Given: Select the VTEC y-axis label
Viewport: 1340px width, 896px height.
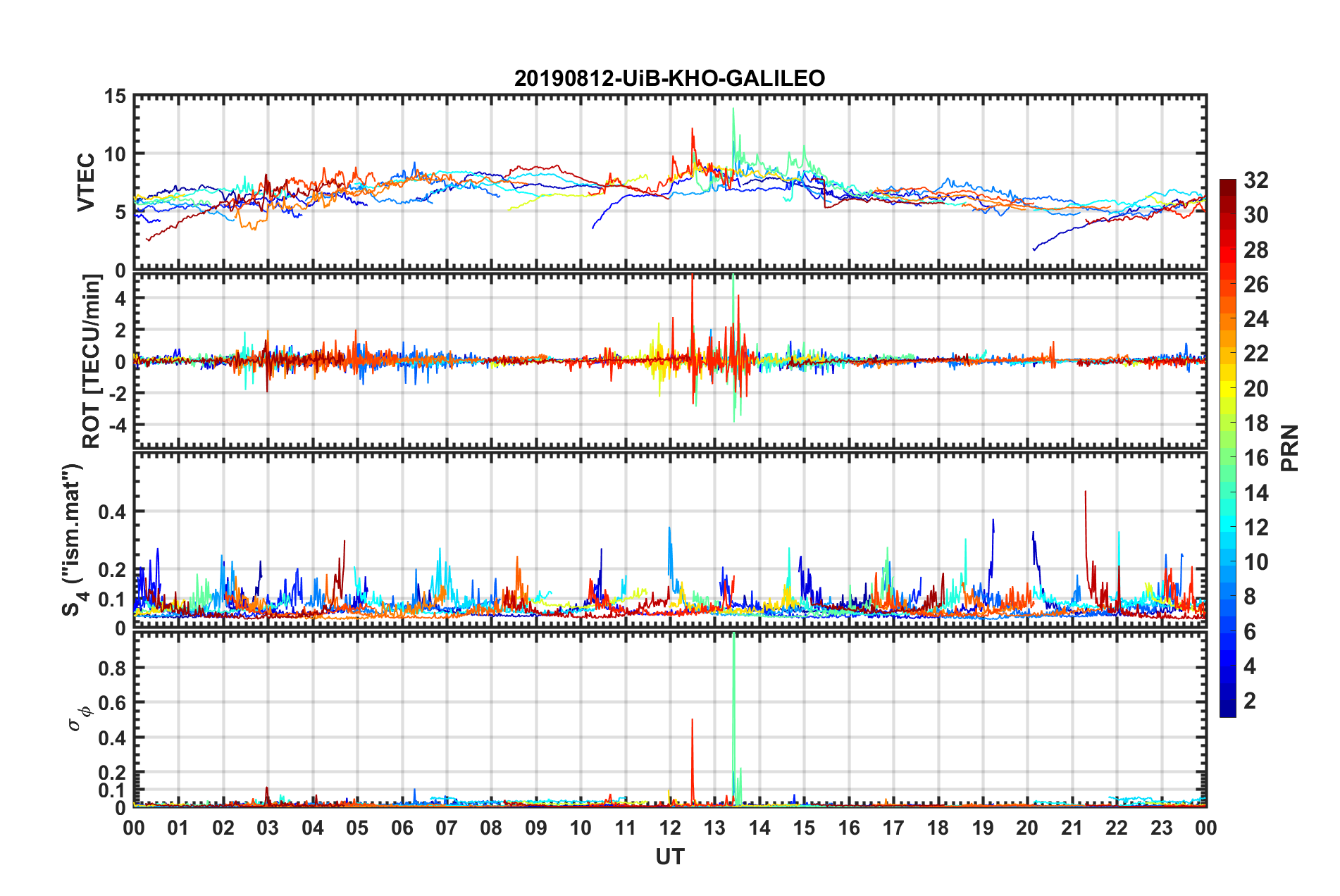Looking at the screenshot, I should [86, 182].
